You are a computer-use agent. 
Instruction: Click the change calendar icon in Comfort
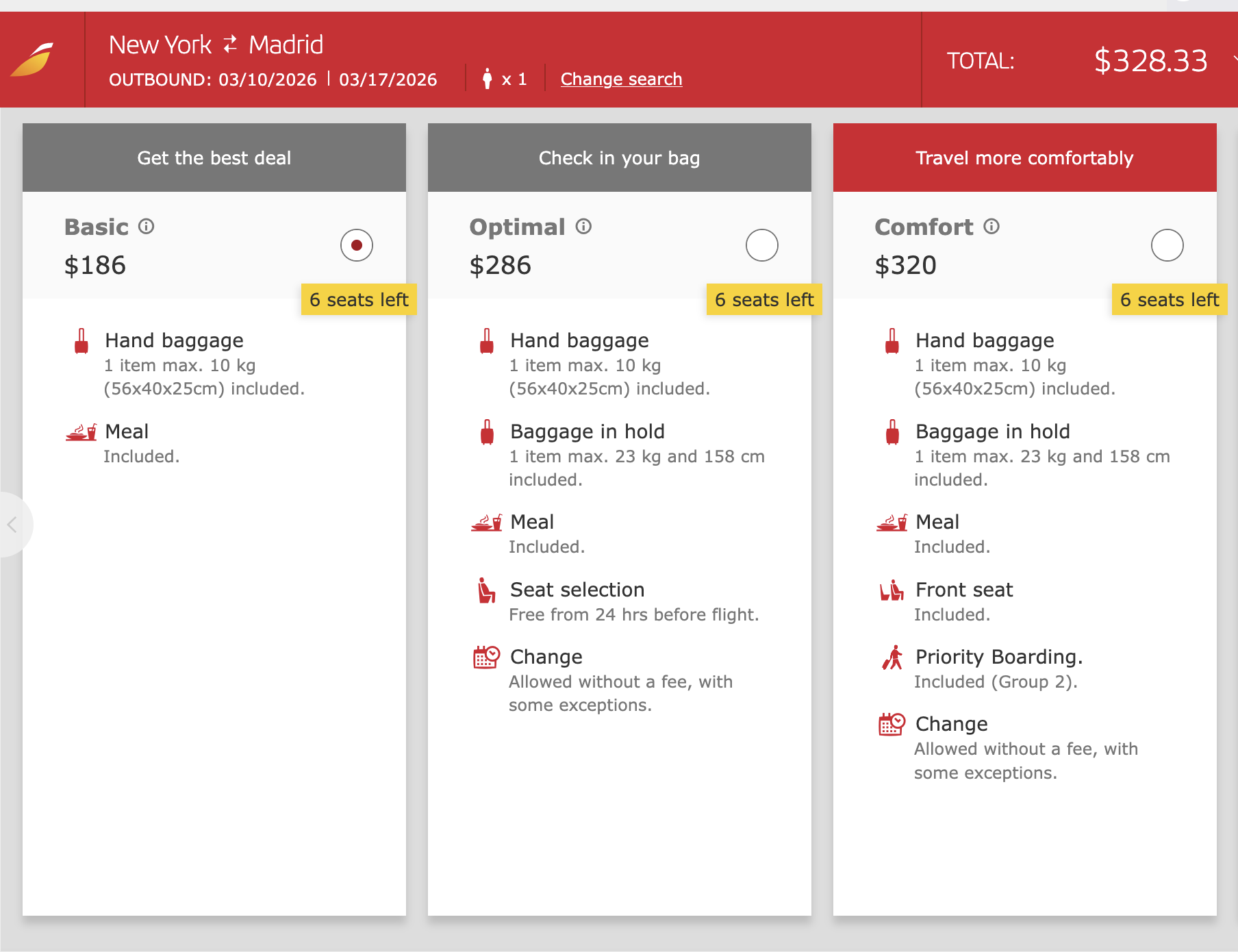892,723
